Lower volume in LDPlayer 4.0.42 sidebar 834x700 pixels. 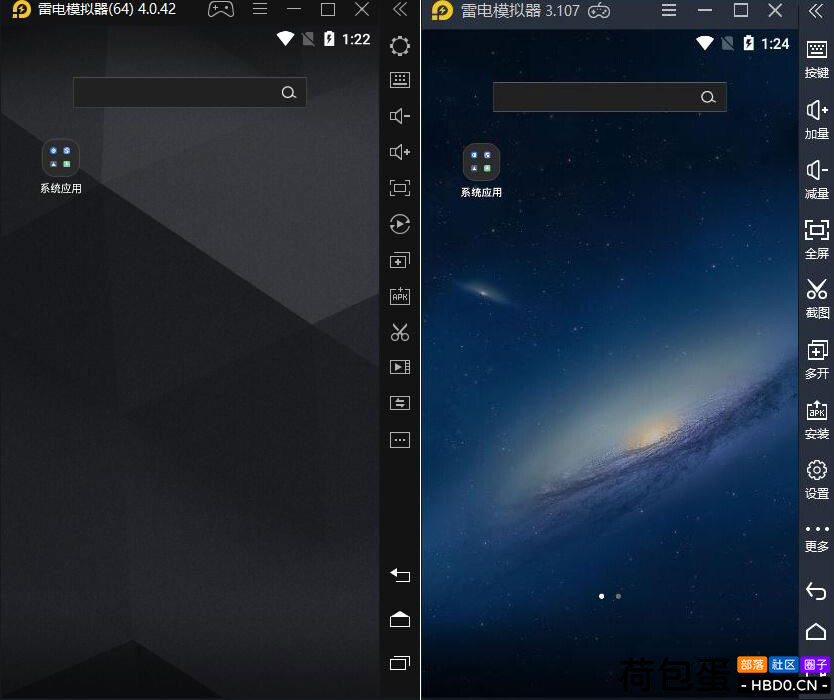(x=399, y=116)
